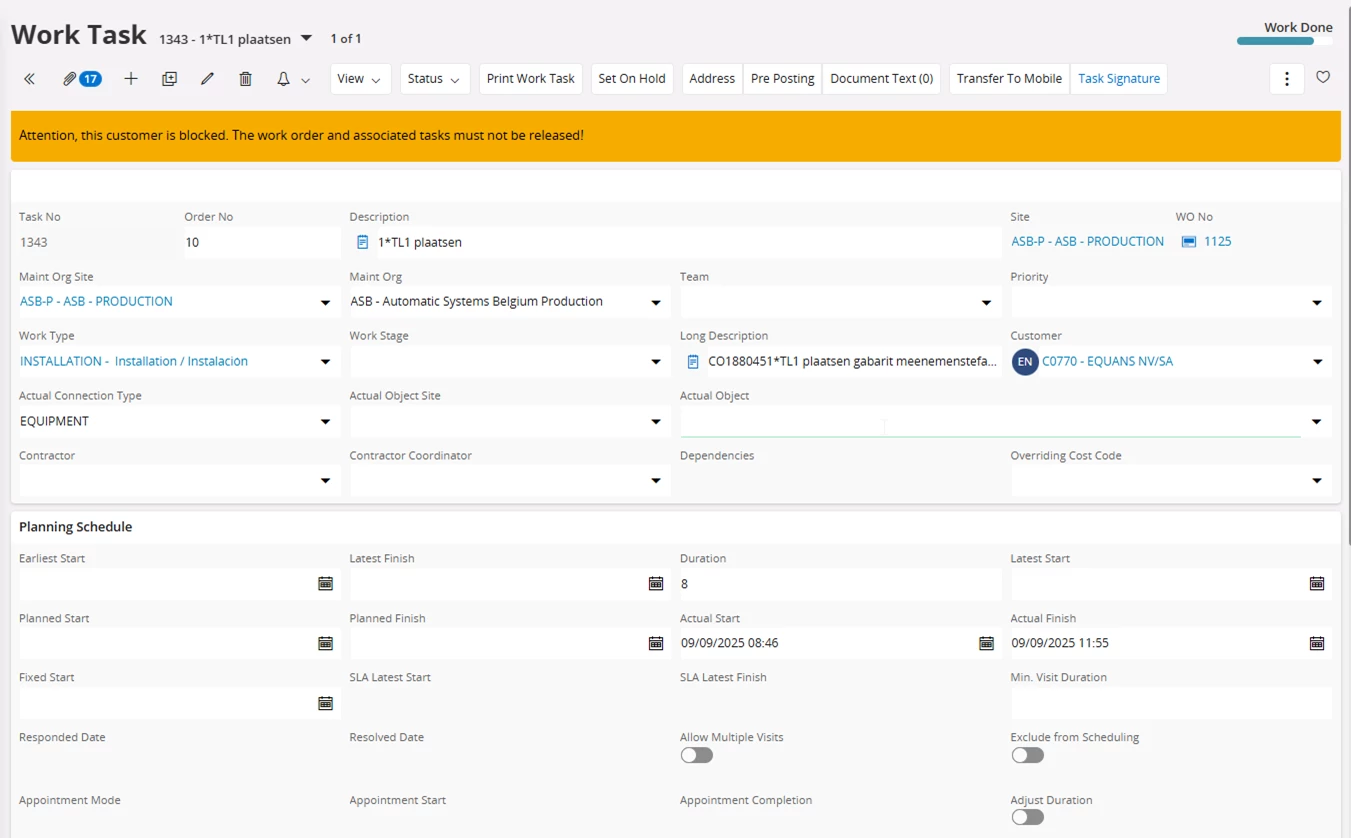This screenshot has height=838, width=1351.
Task: Click the pencil edit icon
Action: click(x=207, y=79)
